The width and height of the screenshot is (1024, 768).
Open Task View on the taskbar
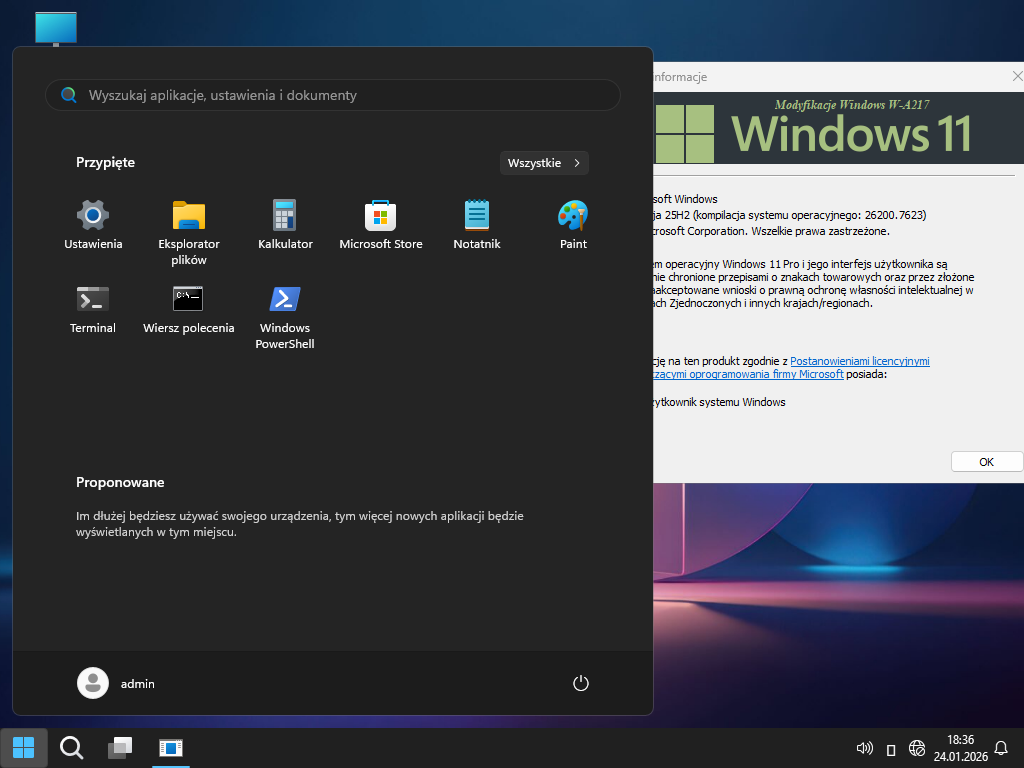120,747
